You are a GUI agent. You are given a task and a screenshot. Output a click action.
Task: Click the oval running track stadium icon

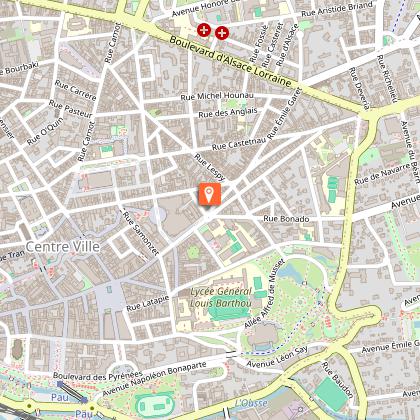coord(156,406)
